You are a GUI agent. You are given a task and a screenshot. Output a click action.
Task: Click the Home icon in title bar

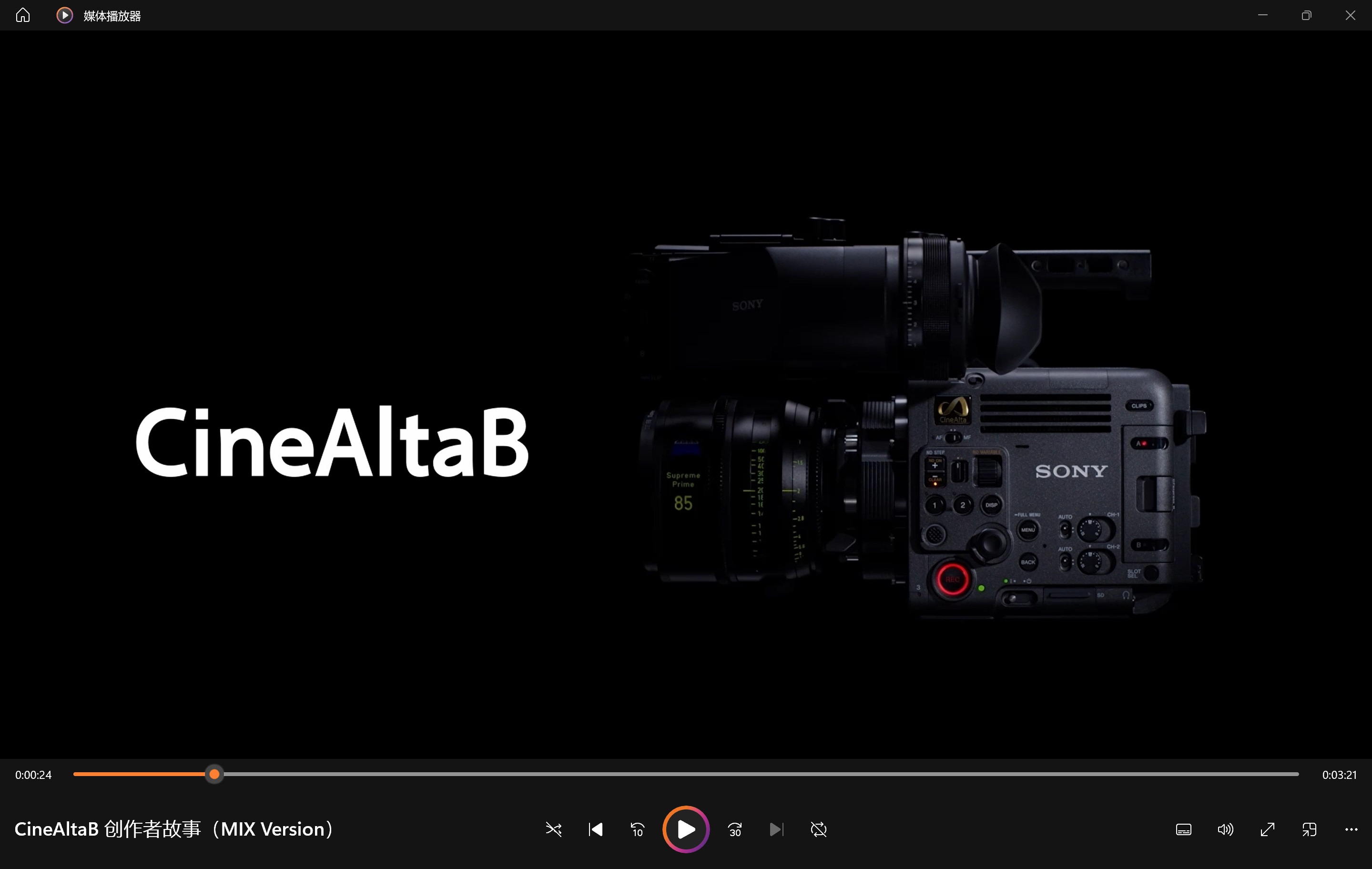23,15
